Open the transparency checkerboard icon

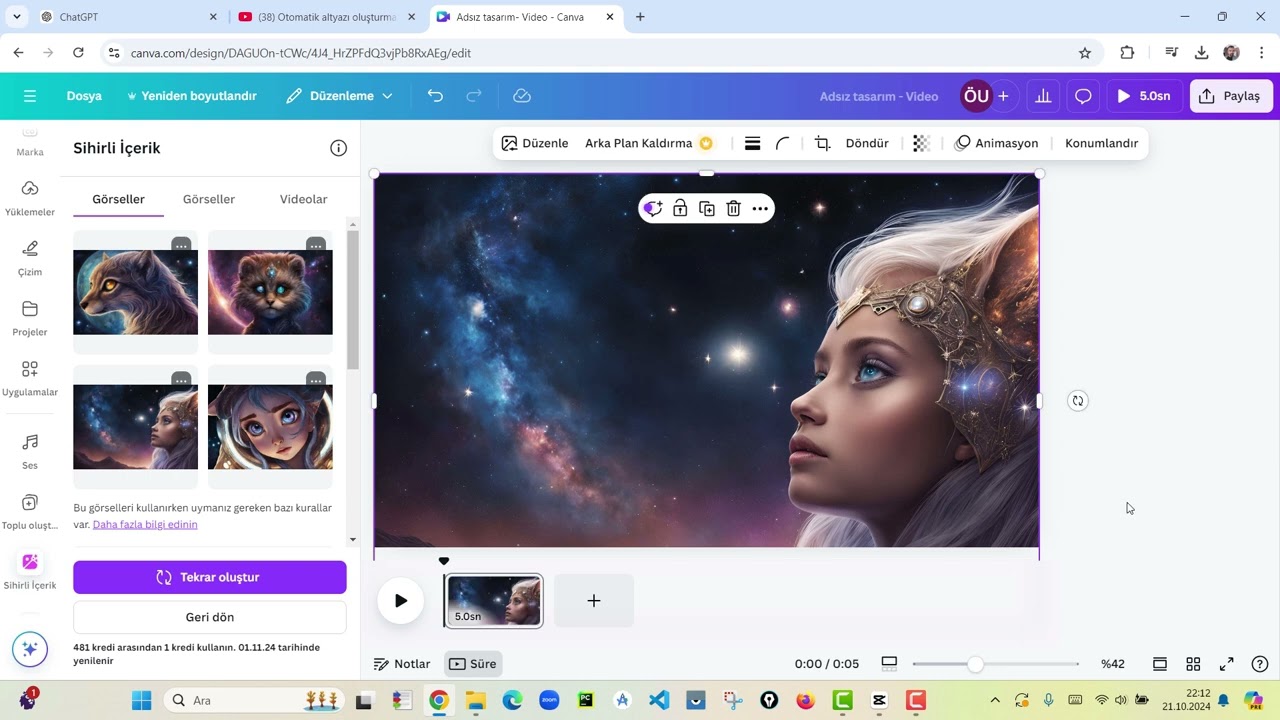tap(921, 143)
